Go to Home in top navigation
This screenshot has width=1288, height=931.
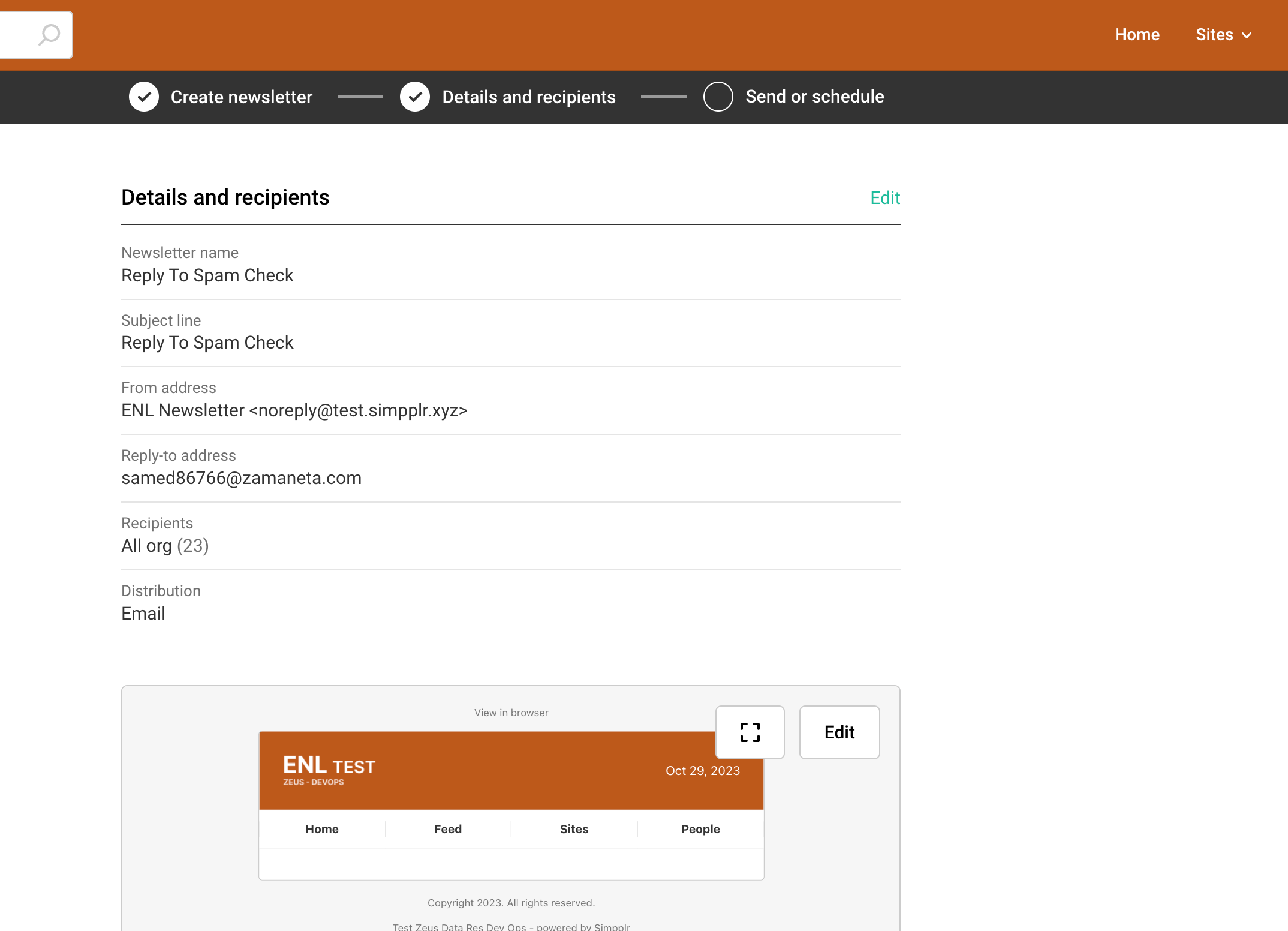coord(1137,35)
